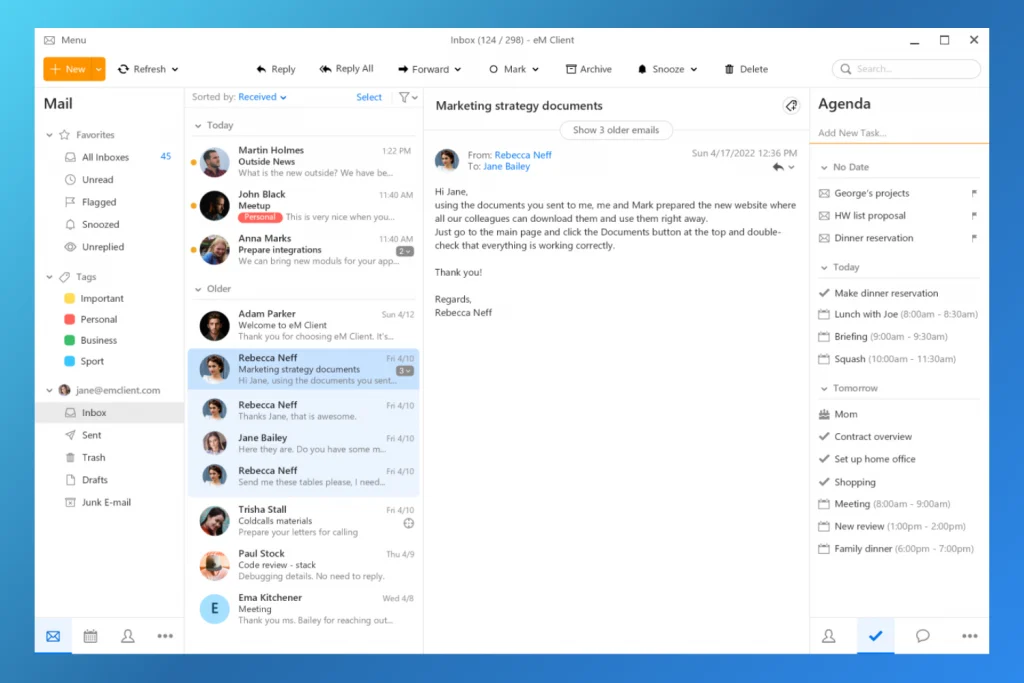Collapse the Older message group

tap(198, 289)
